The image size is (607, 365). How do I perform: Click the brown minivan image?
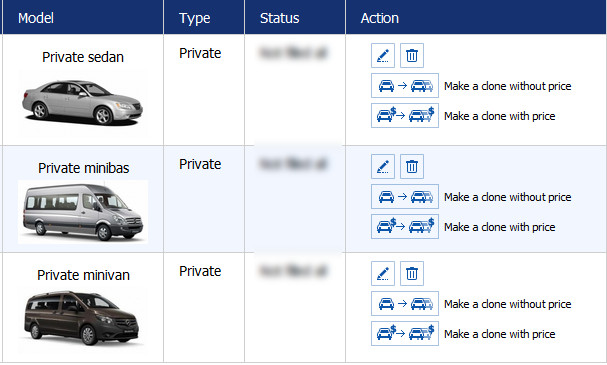click(82, 318)
